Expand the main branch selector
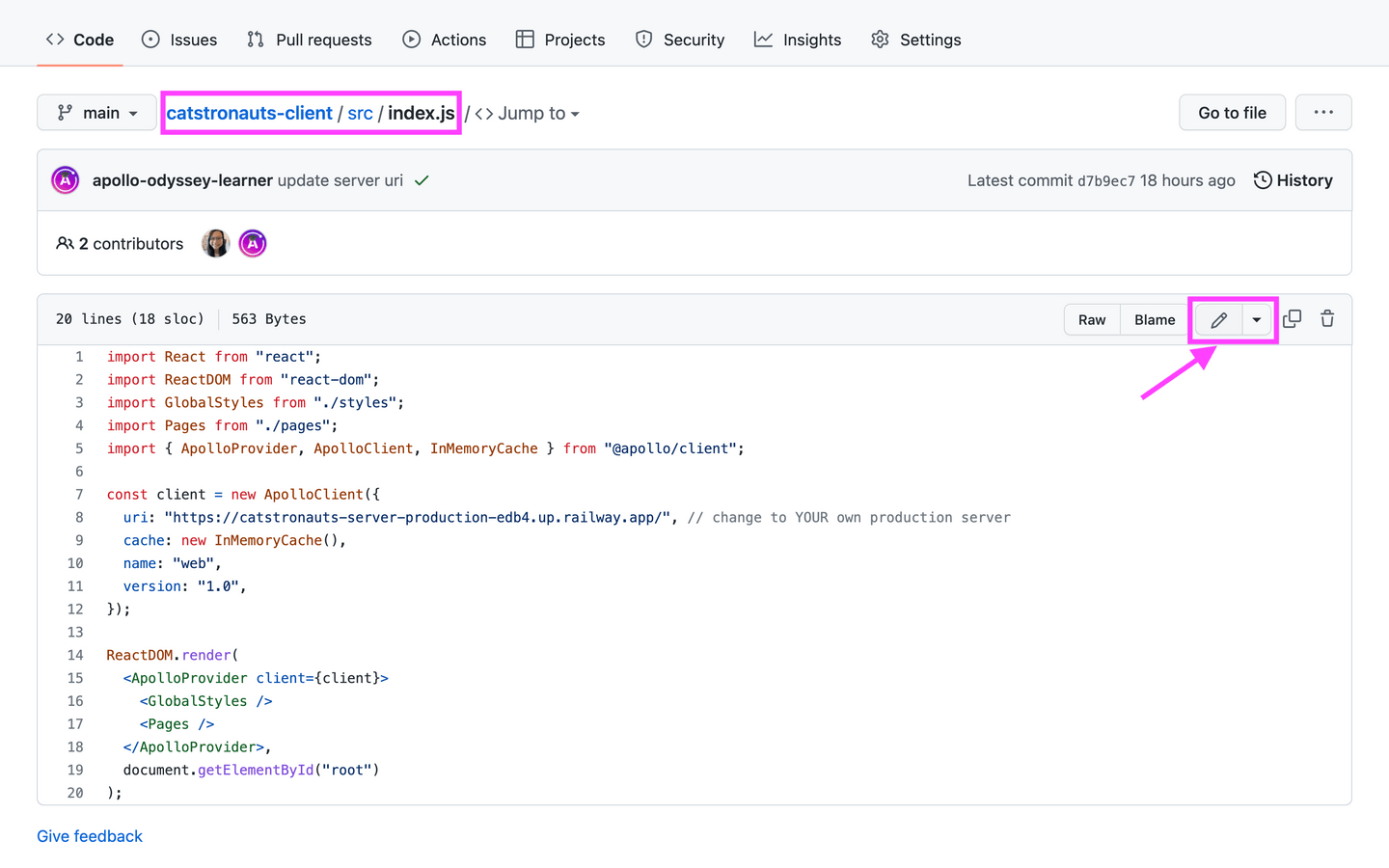Image resolution: width=1389 pixels, height=868 pixels. click(x=96, y=113)
